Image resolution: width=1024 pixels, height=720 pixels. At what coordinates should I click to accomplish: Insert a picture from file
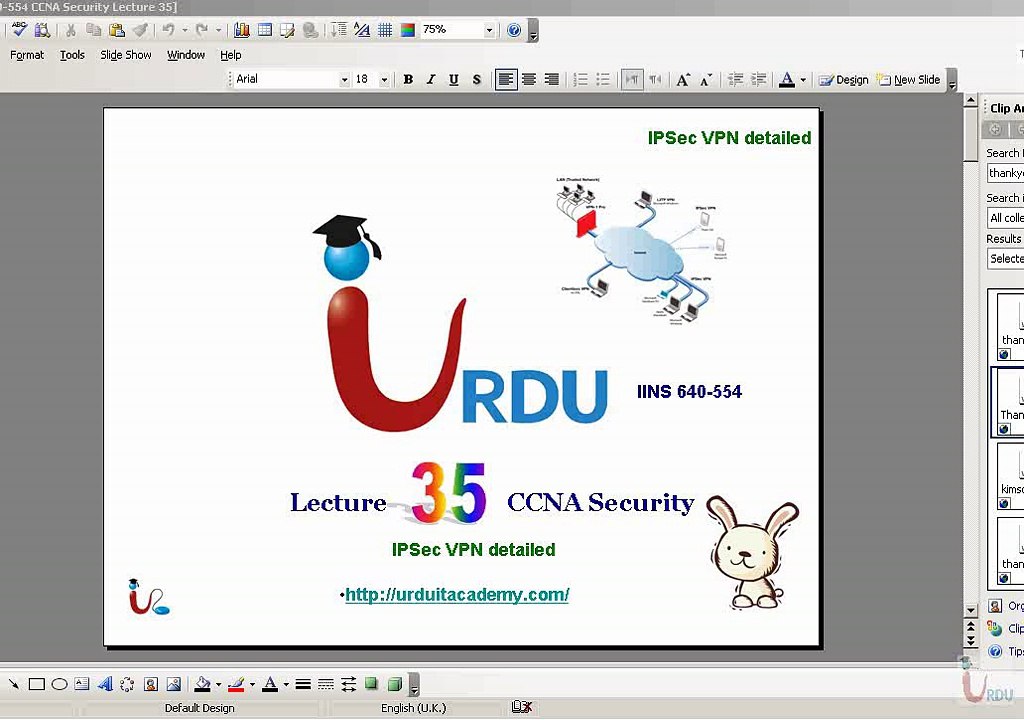174,684
